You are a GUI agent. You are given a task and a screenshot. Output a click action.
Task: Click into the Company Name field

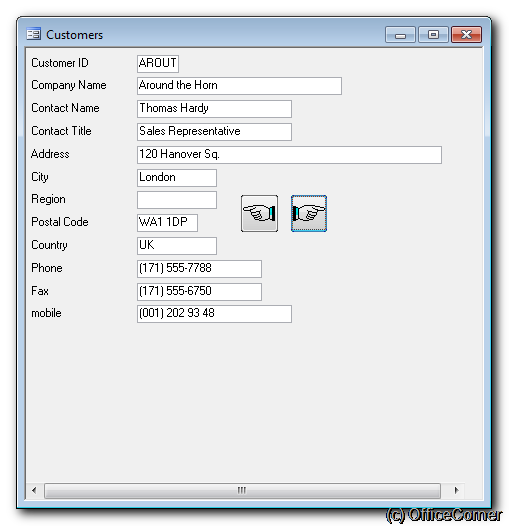[x=239, y=86]
